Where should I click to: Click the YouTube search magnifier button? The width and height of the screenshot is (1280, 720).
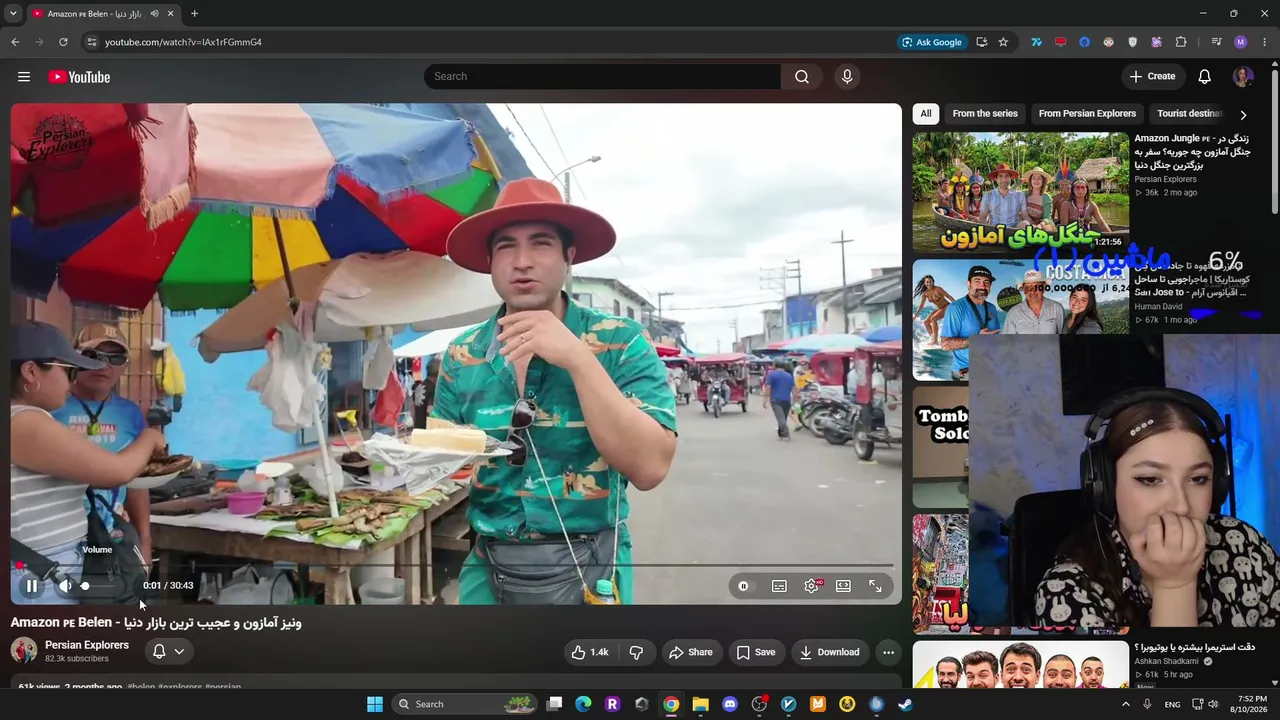[802, 77]
